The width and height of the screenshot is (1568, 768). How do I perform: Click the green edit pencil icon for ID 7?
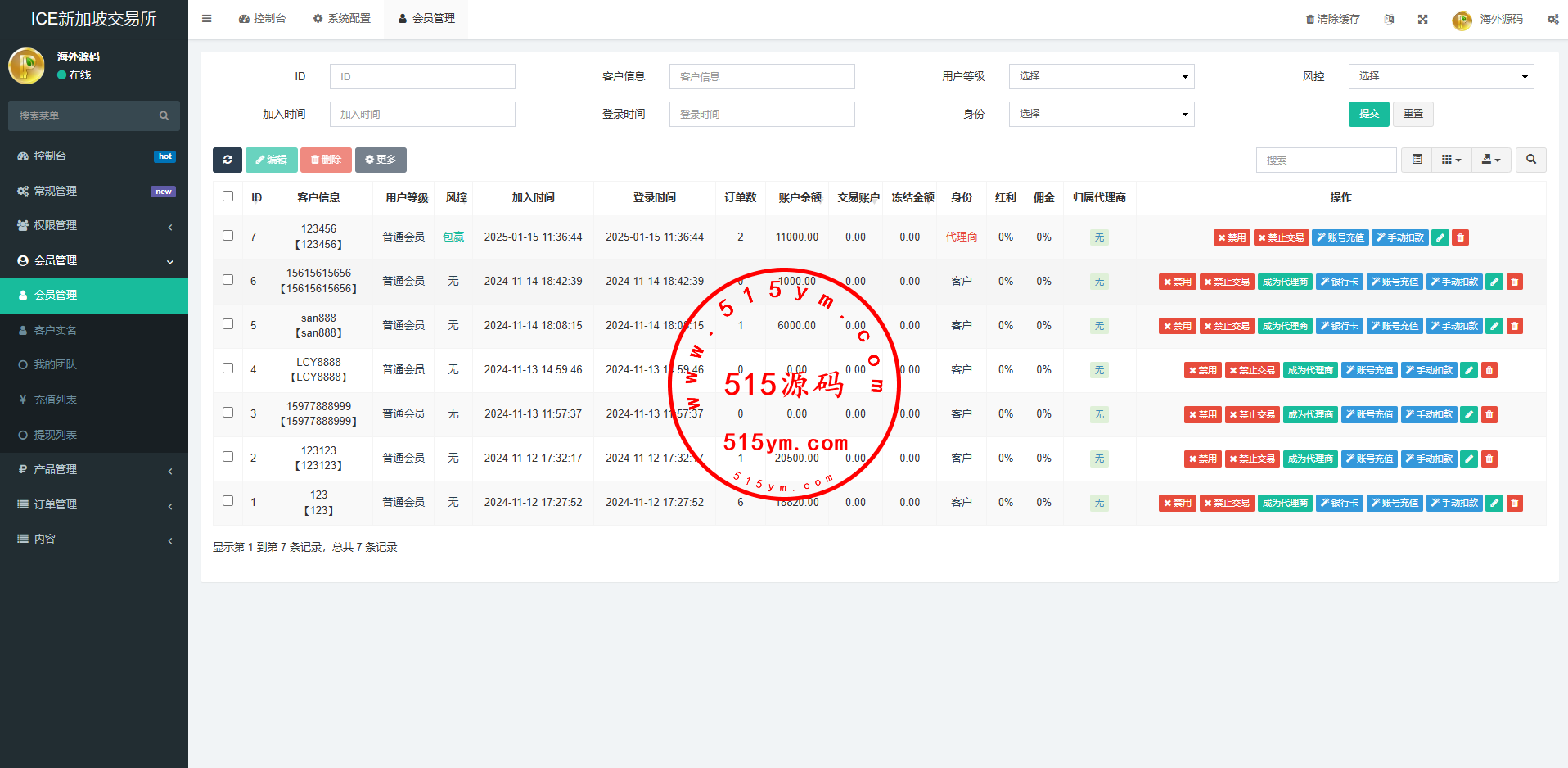1440,237
